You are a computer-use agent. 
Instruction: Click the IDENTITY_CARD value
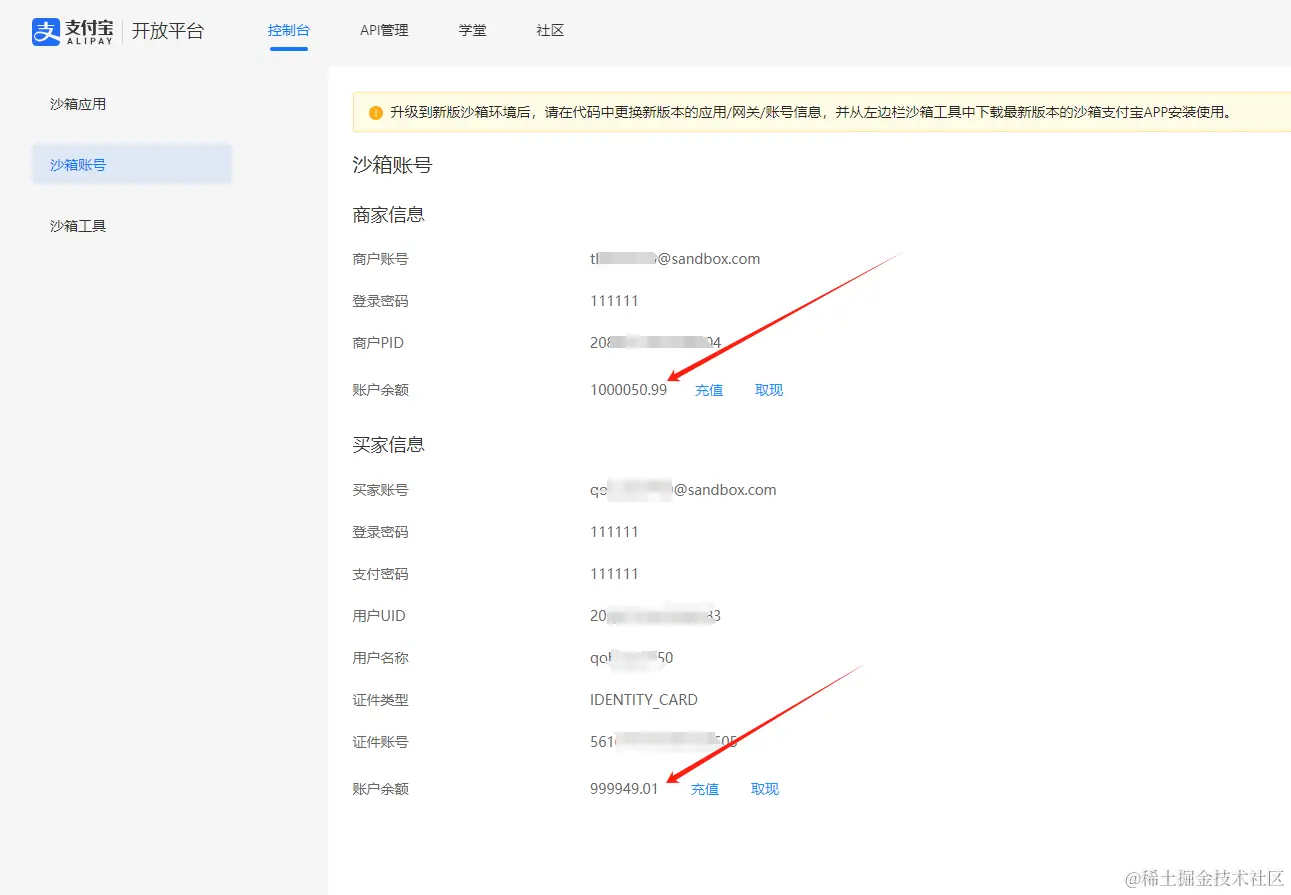tap(644, 700)
